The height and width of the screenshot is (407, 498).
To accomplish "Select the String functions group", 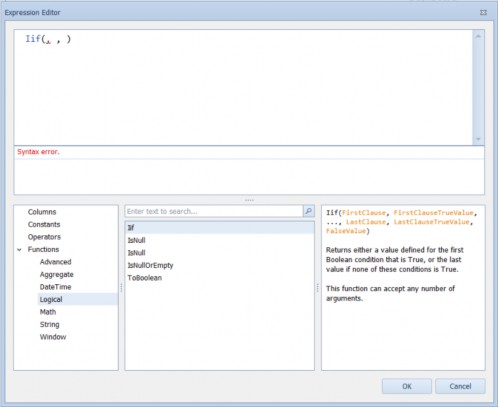I will pos(49,325).
